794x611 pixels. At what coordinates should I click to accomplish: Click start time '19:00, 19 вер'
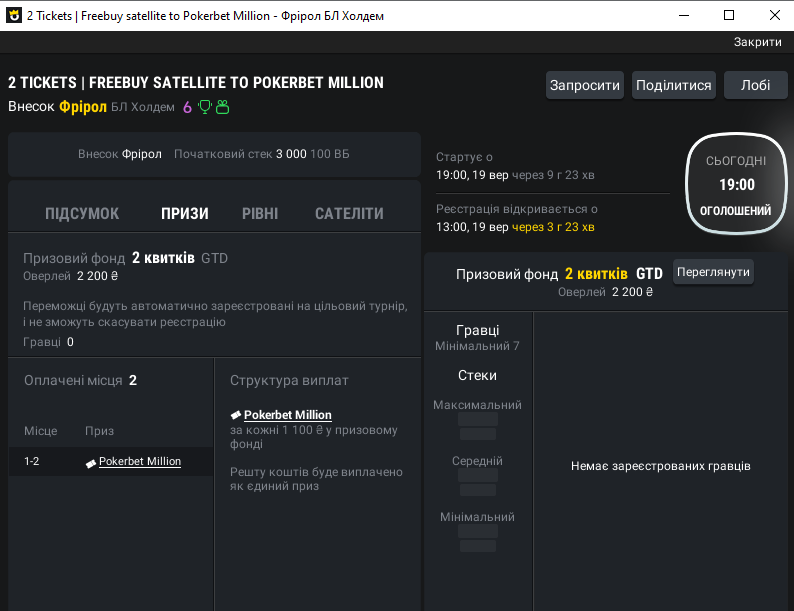[x=472, y=175]
